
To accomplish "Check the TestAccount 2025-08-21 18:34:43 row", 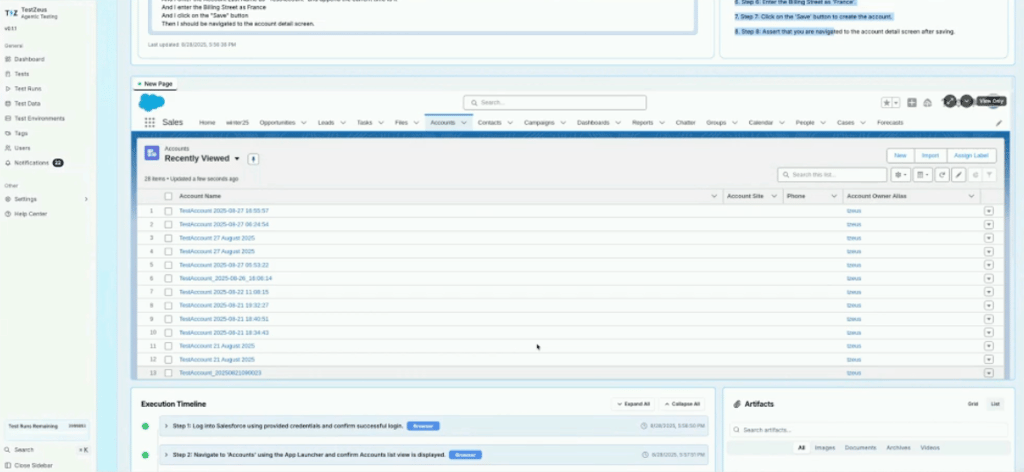I will [x=168, y=333].
